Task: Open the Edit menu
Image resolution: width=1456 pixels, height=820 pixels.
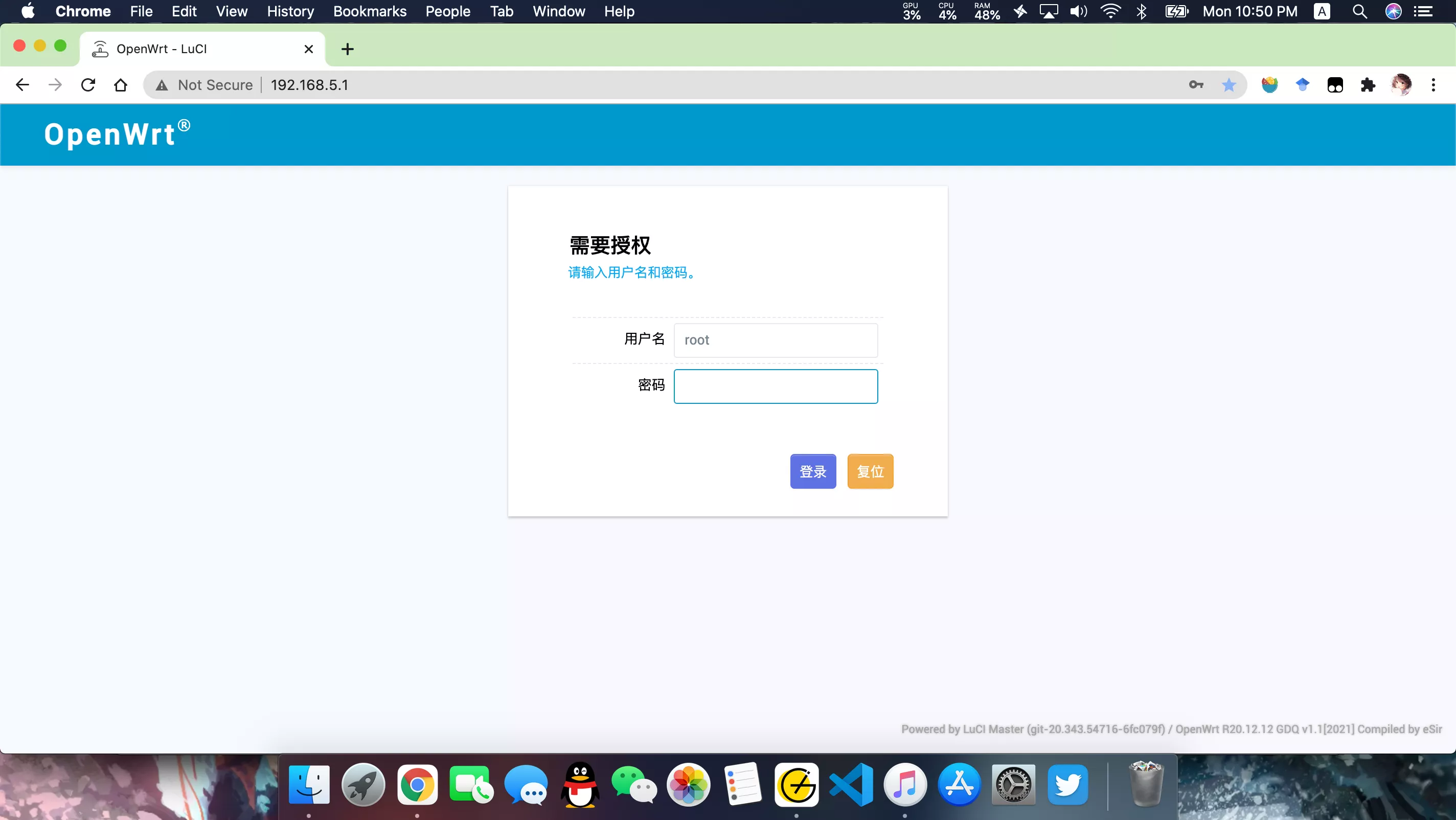Action: click(x=184, y=11)
